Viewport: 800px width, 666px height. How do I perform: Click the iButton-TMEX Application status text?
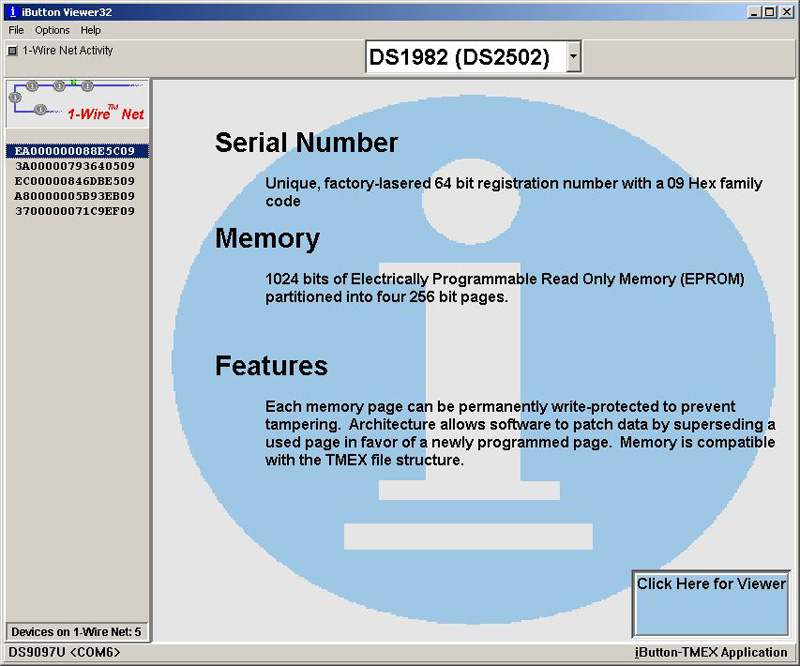pyautogui.click(x=711, y=652)
